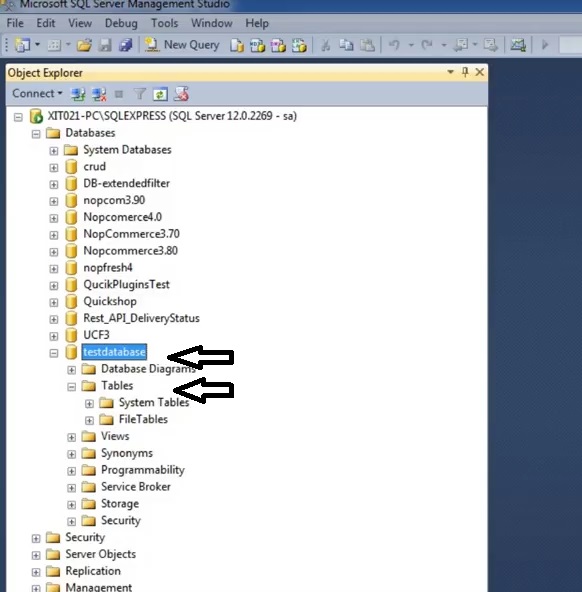Screen dimensions: 582x592
Task: Select the Nopcommerce3.80 database
Action: coord(130,251)
